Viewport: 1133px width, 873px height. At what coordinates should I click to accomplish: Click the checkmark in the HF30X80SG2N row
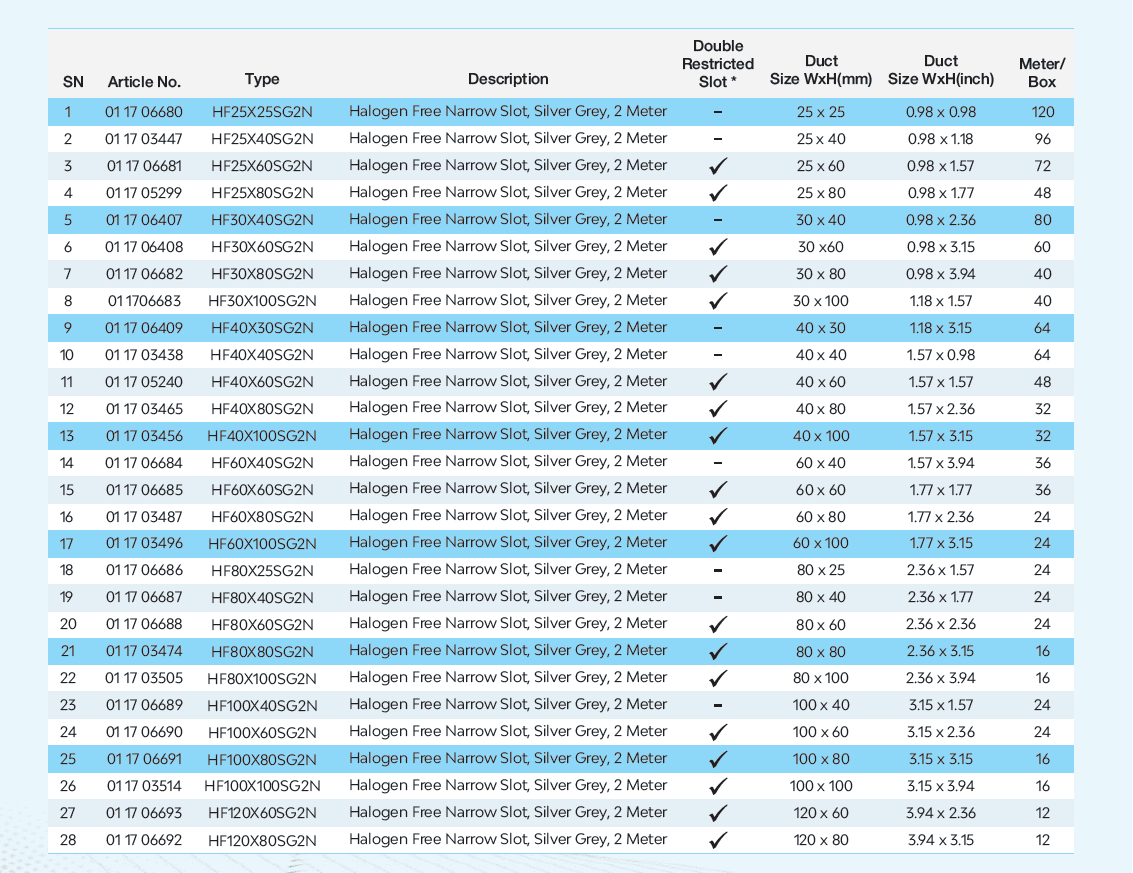pyautogui.click(x=718, y=274)
